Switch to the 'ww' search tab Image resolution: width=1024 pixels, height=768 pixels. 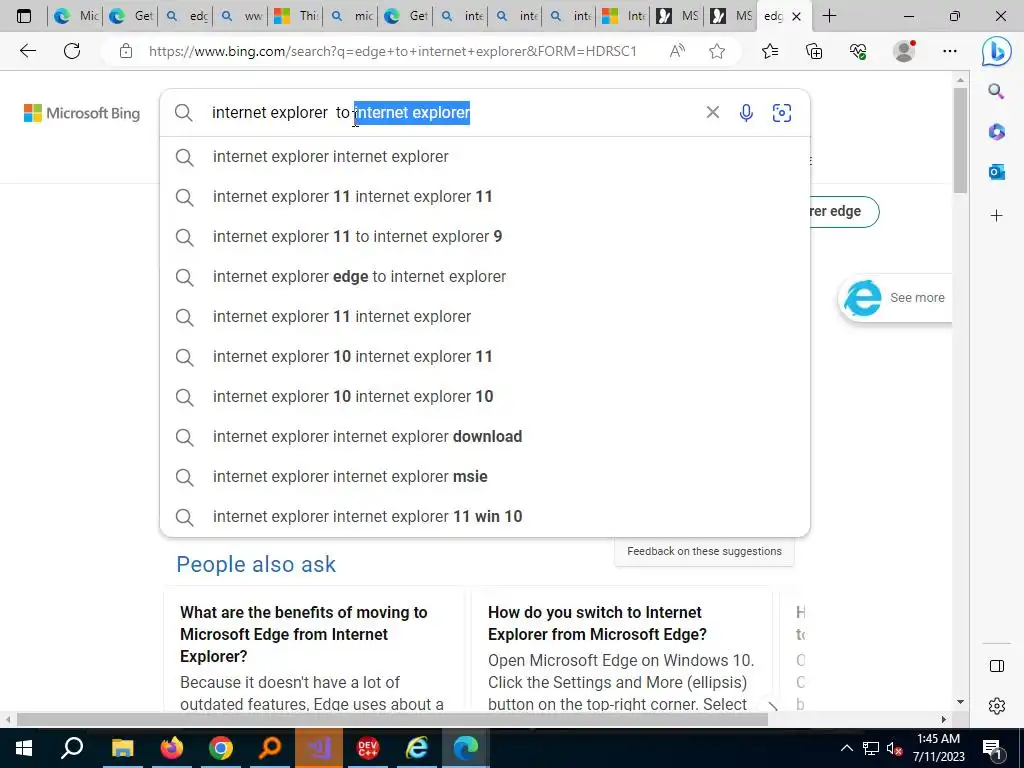tap(240, 16)
